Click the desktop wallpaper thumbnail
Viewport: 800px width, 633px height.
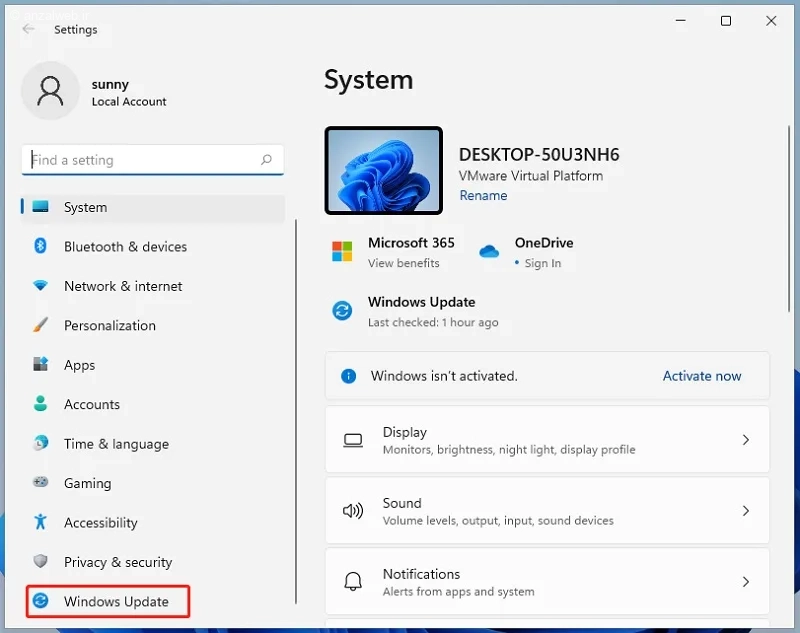(384, 170)
